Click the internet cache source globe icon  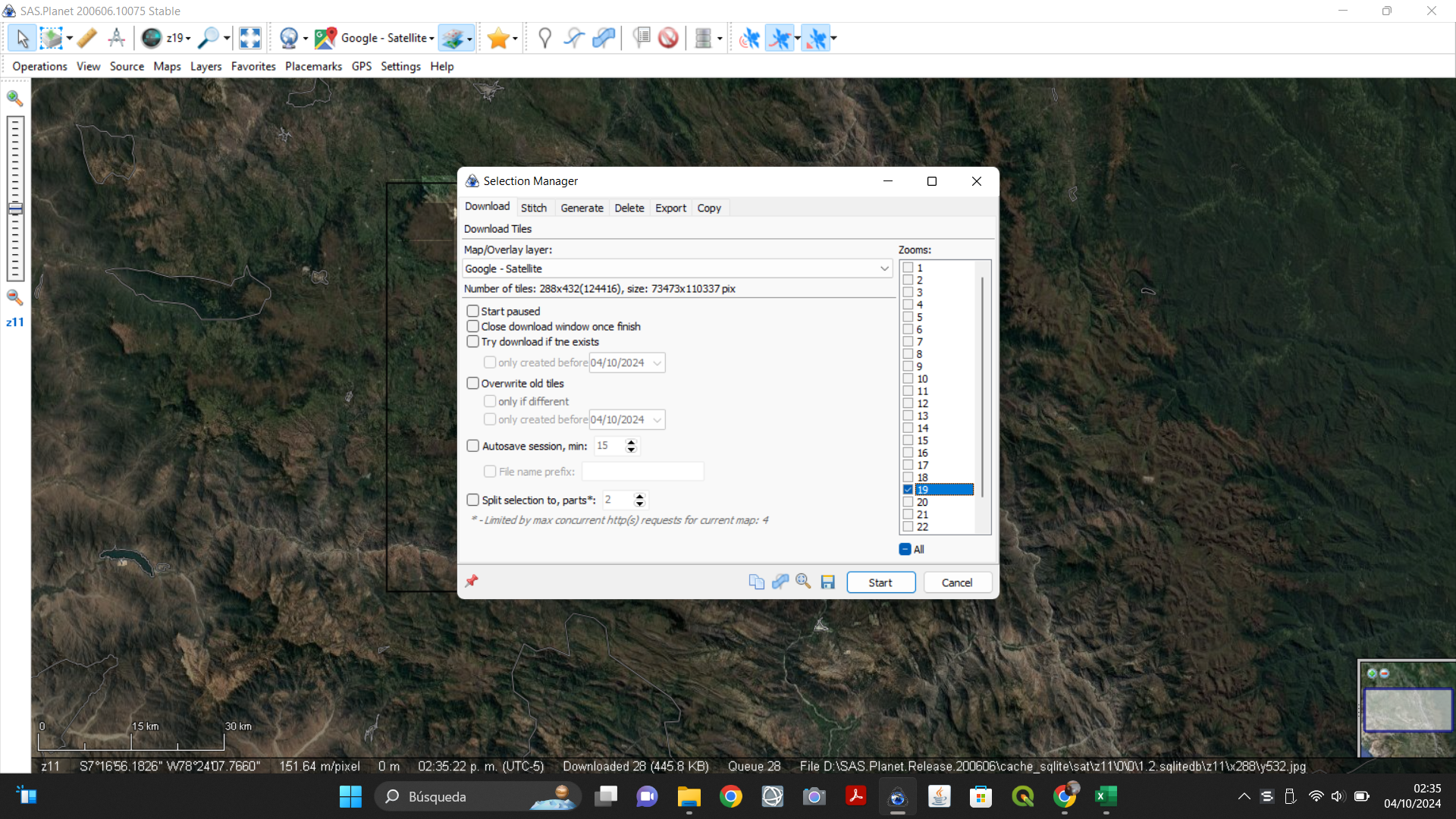tap(289, 38)
